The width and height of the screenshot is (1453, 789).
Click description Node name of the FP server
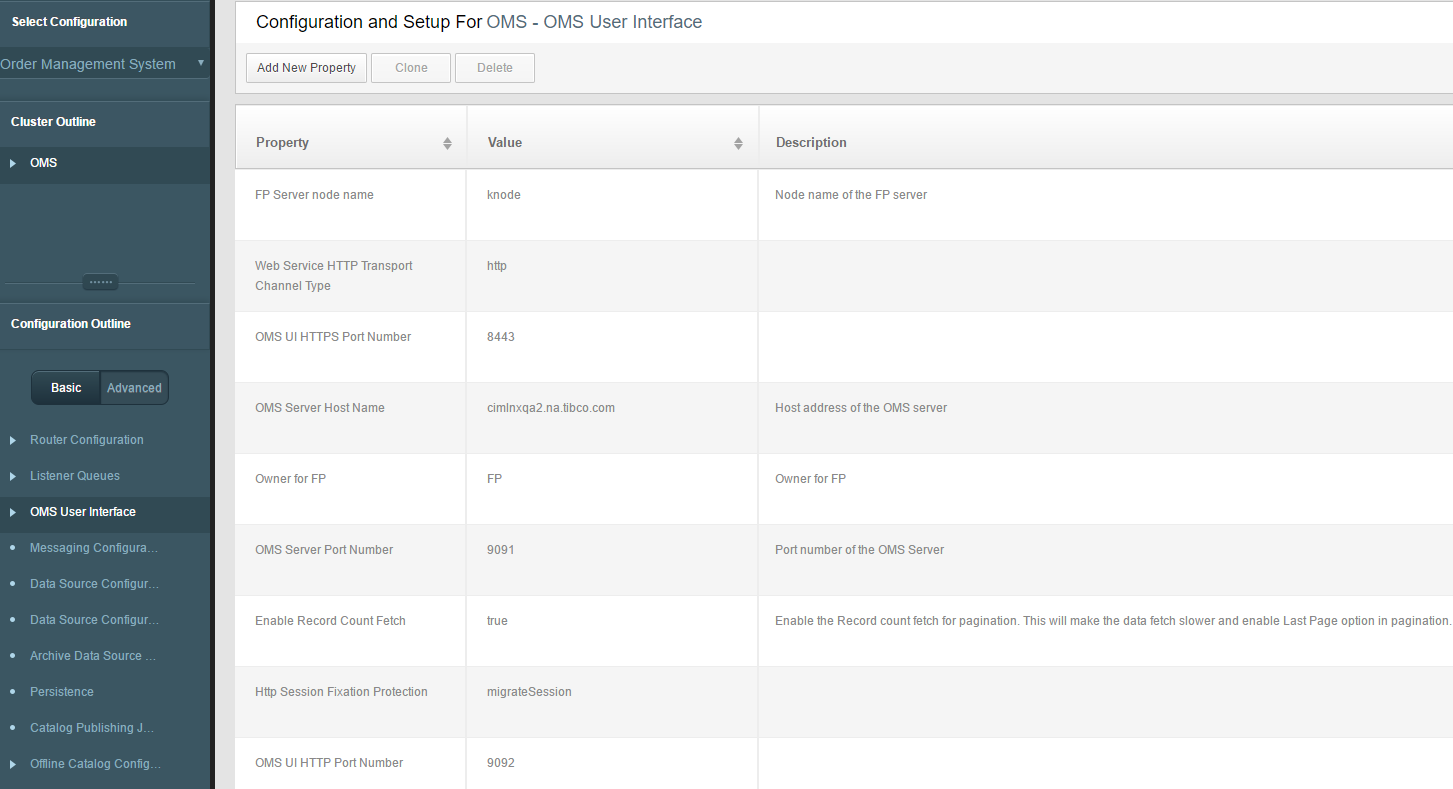pyautogui.click(x=851, y=195)
